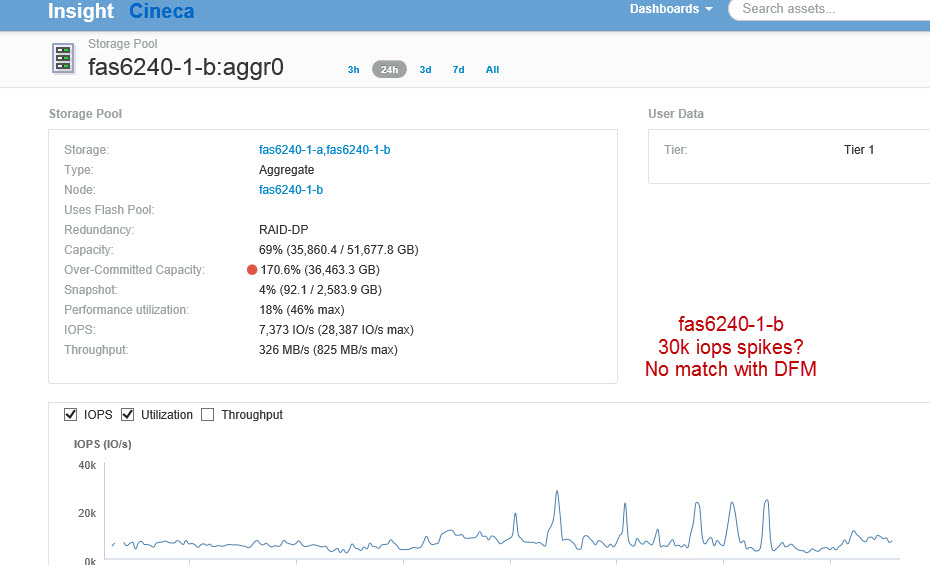Click the 18% performance utilization value
The image size is (930, 565).
(301, 310)
